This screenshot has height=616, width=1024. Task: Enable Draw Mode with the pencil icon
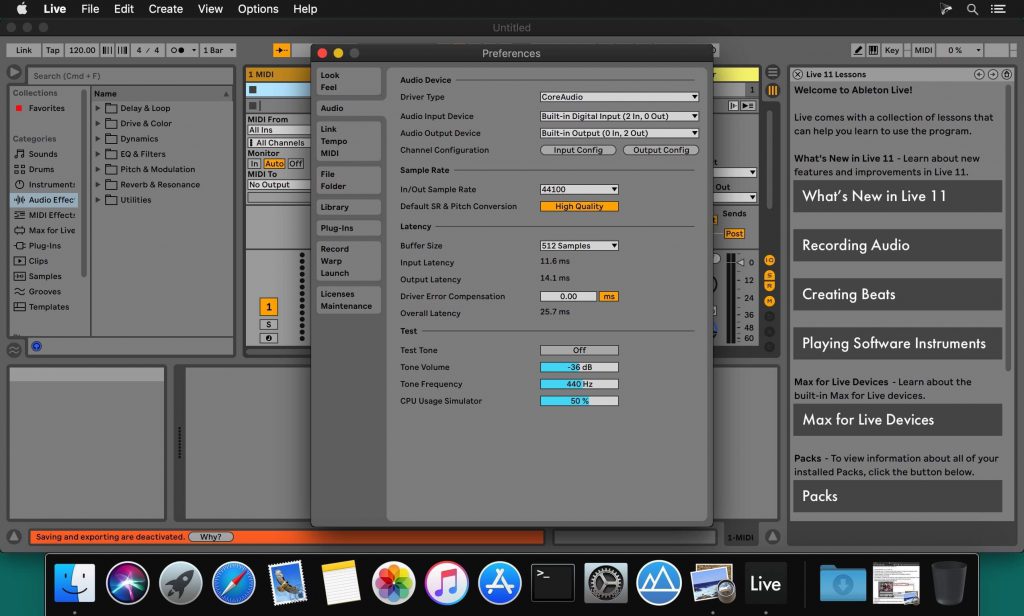coord(858,49)
